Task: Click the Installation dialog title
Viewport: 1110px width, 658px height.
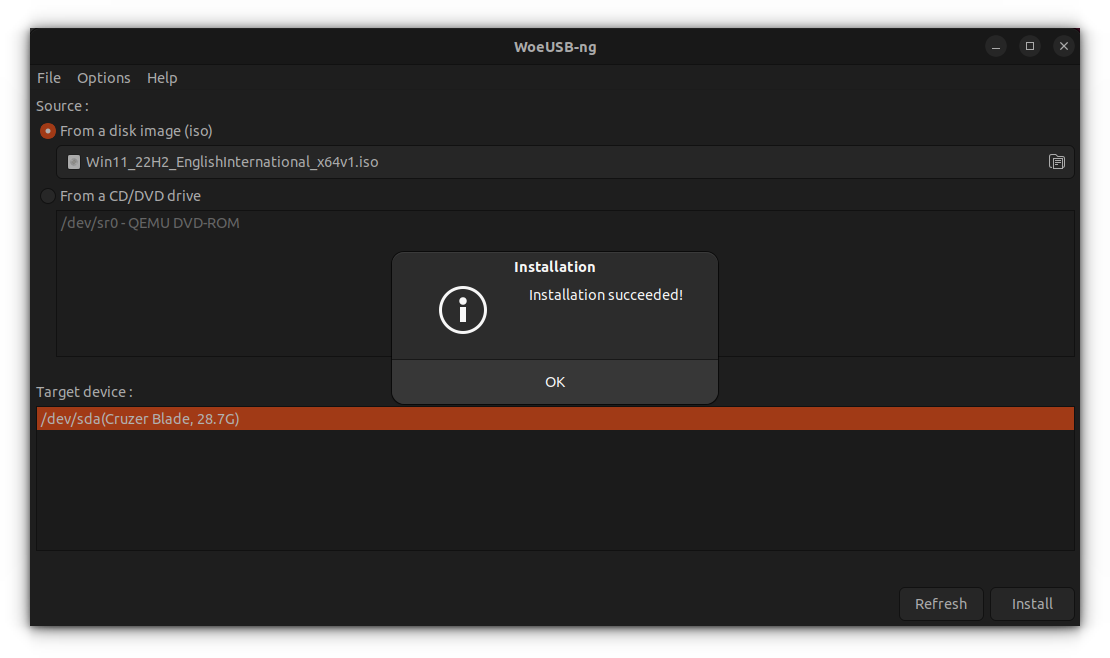Action: pos(554,267)
